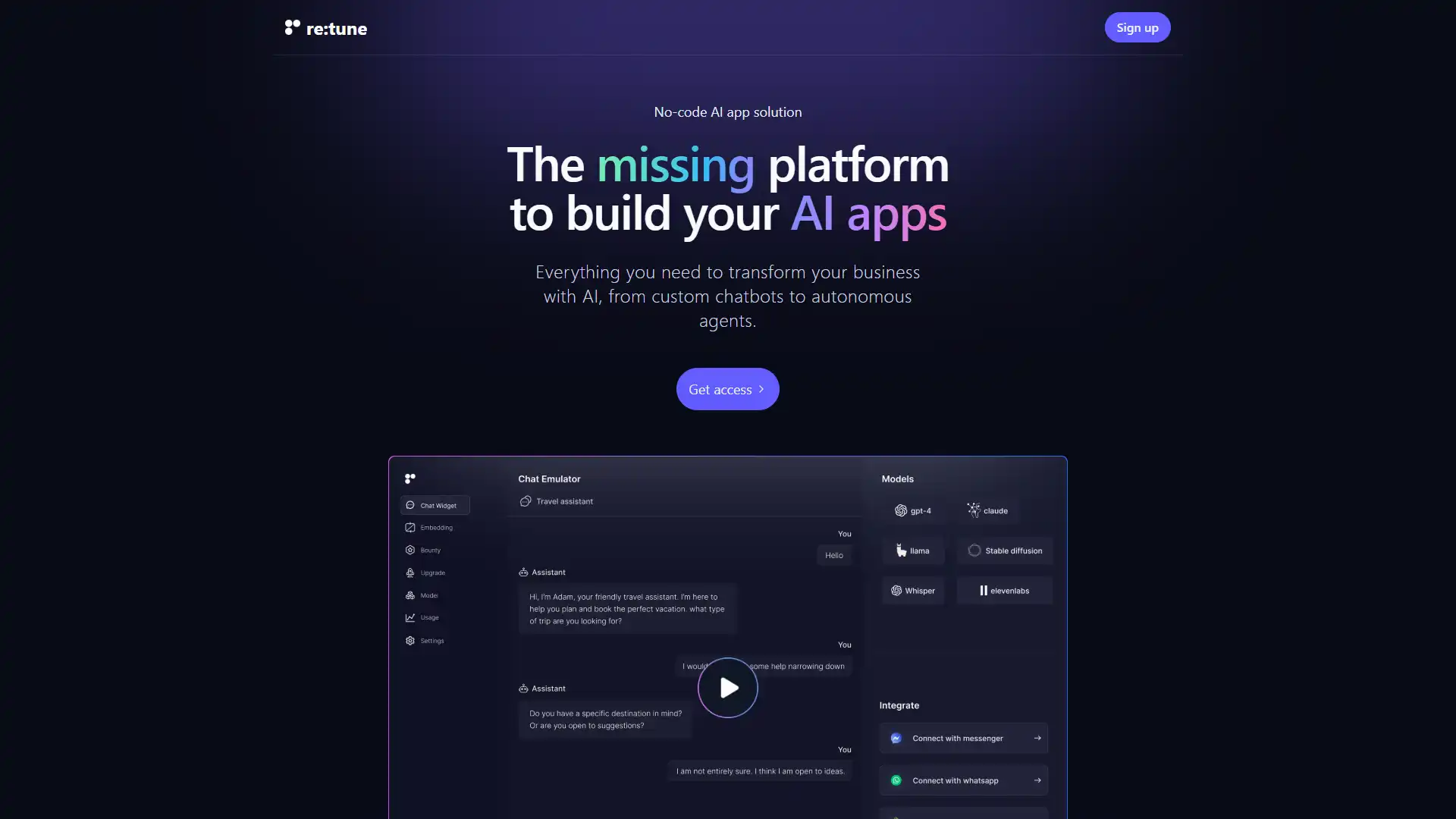Click the Upgrade menu icon
The width and height of the screenshot is (1456, 819).
[410, 572]
